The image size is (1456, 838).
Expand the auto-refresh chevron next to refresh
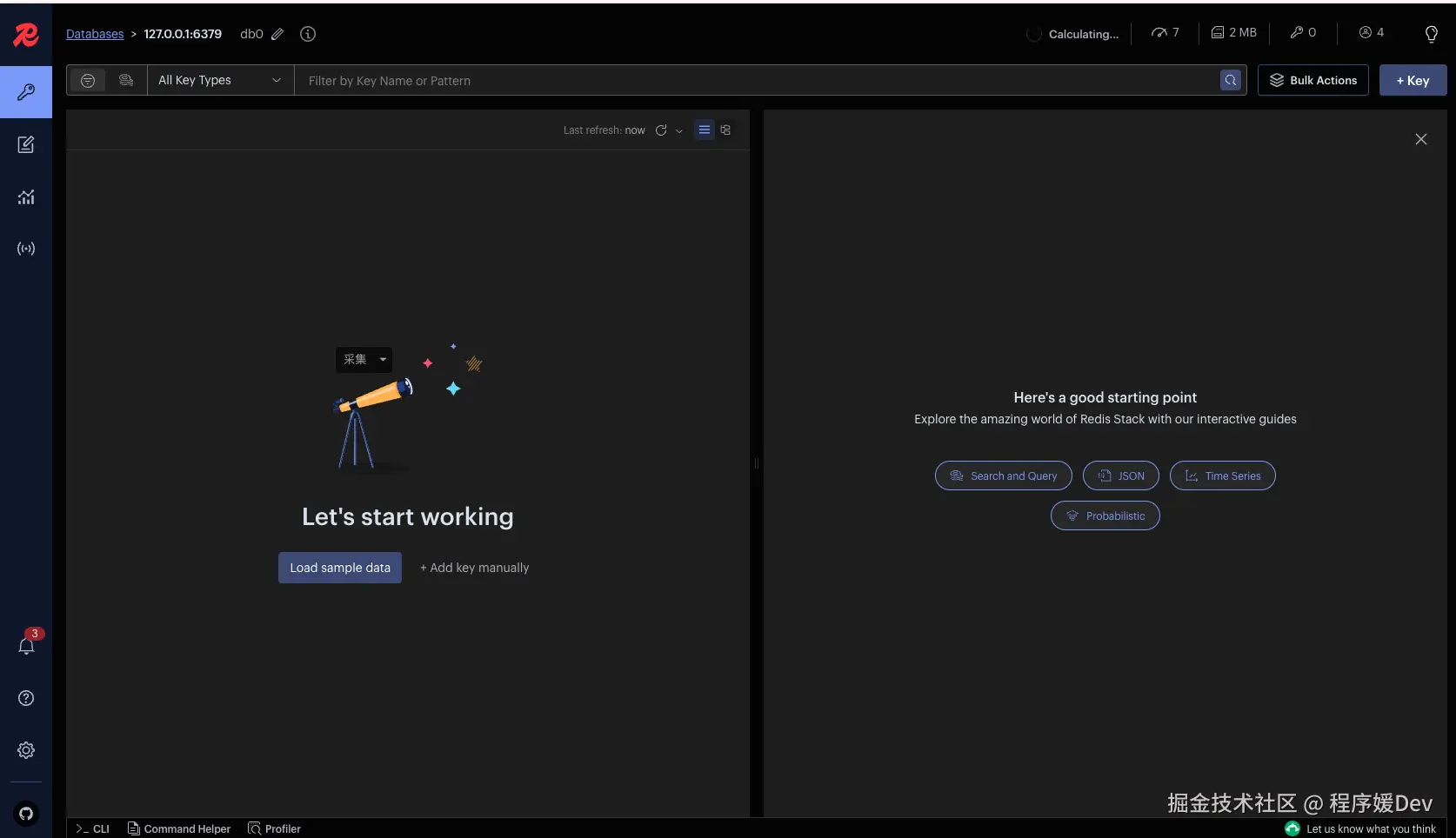(679, 131)
